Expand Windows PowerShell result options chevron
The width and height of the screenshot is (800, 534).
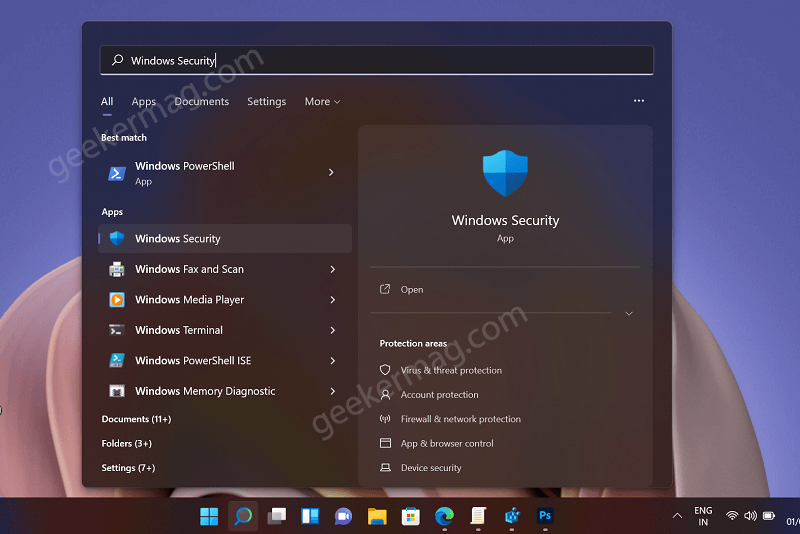tap(331, 172)
